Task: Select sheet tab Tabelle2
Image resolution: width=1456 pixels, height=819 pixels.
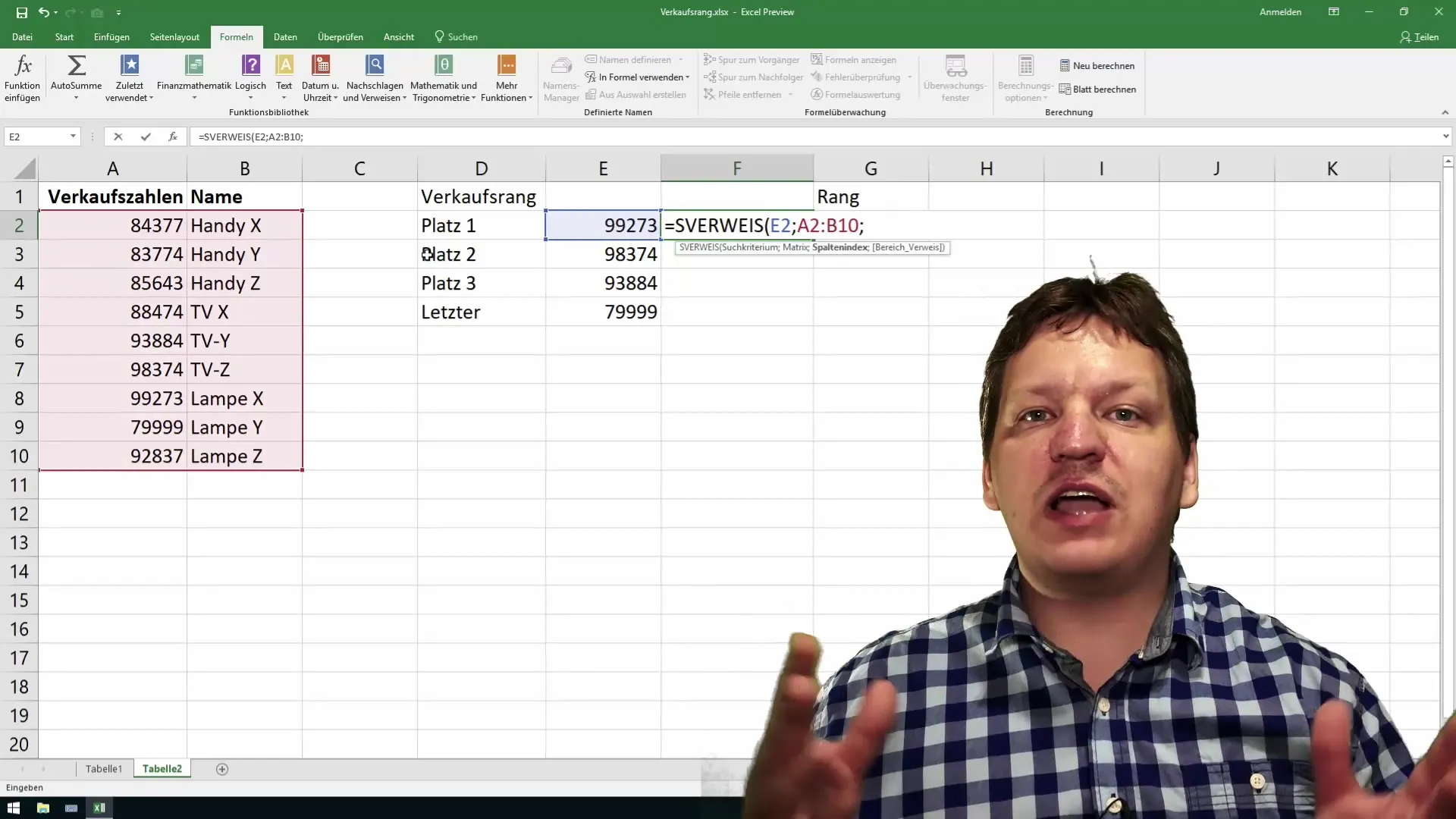Action: (162, 769)
